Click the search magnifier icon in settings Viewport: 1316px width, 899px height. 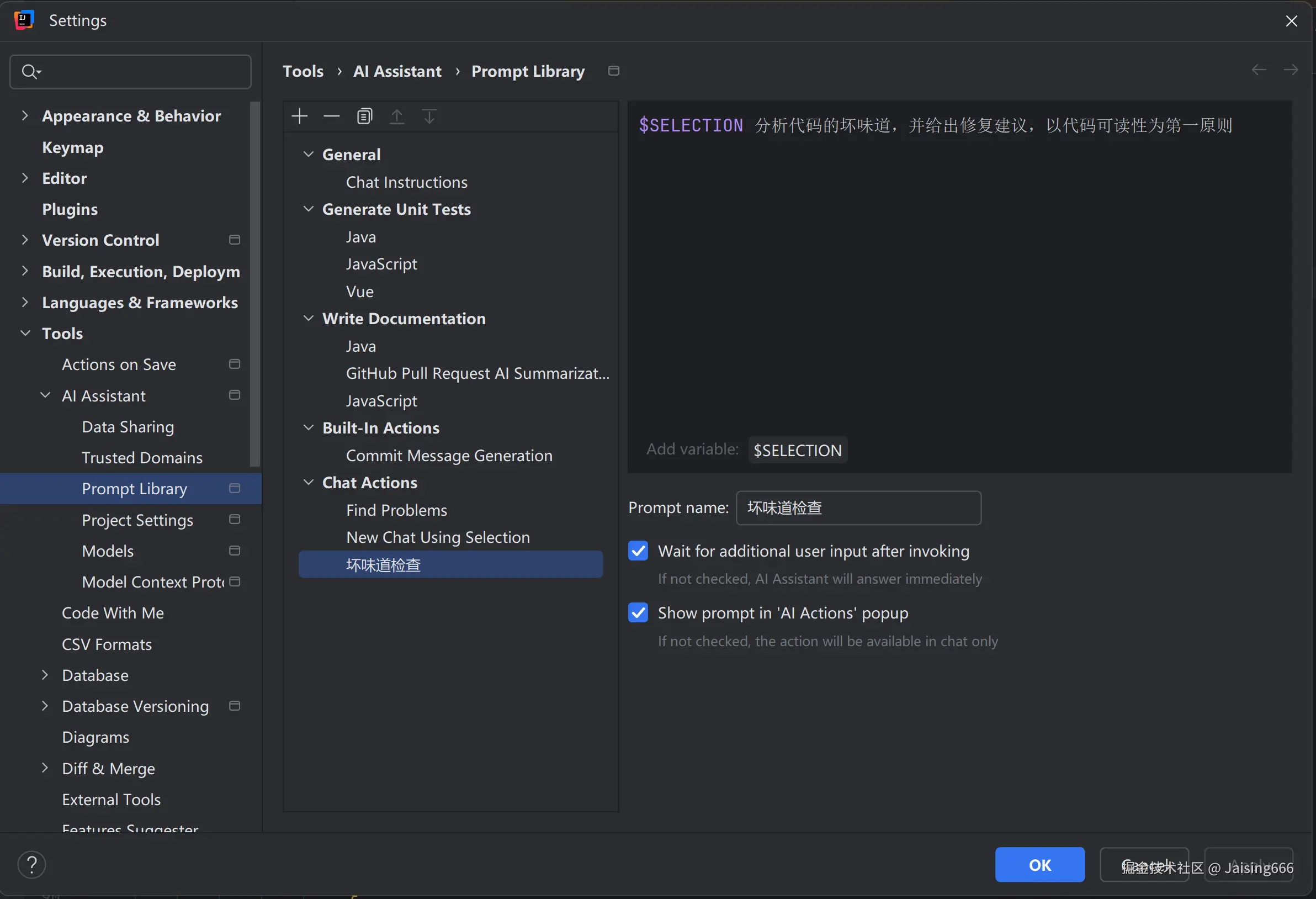click(29, 72)
